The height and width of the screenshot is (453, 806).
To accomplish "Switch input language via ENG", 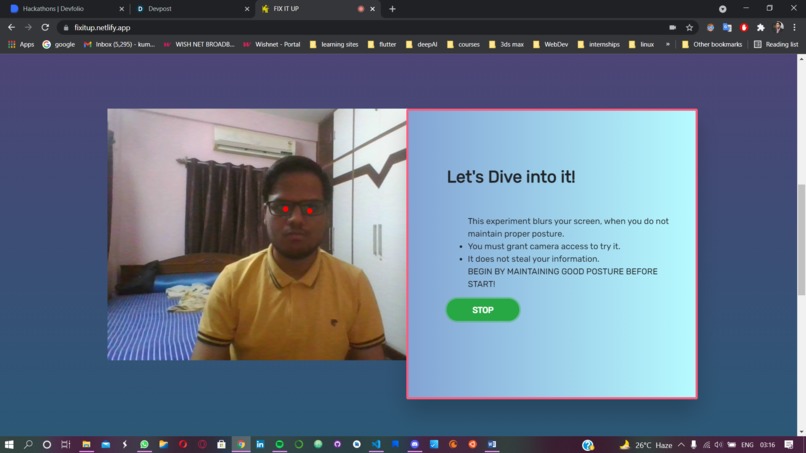I will pos(747,445).
